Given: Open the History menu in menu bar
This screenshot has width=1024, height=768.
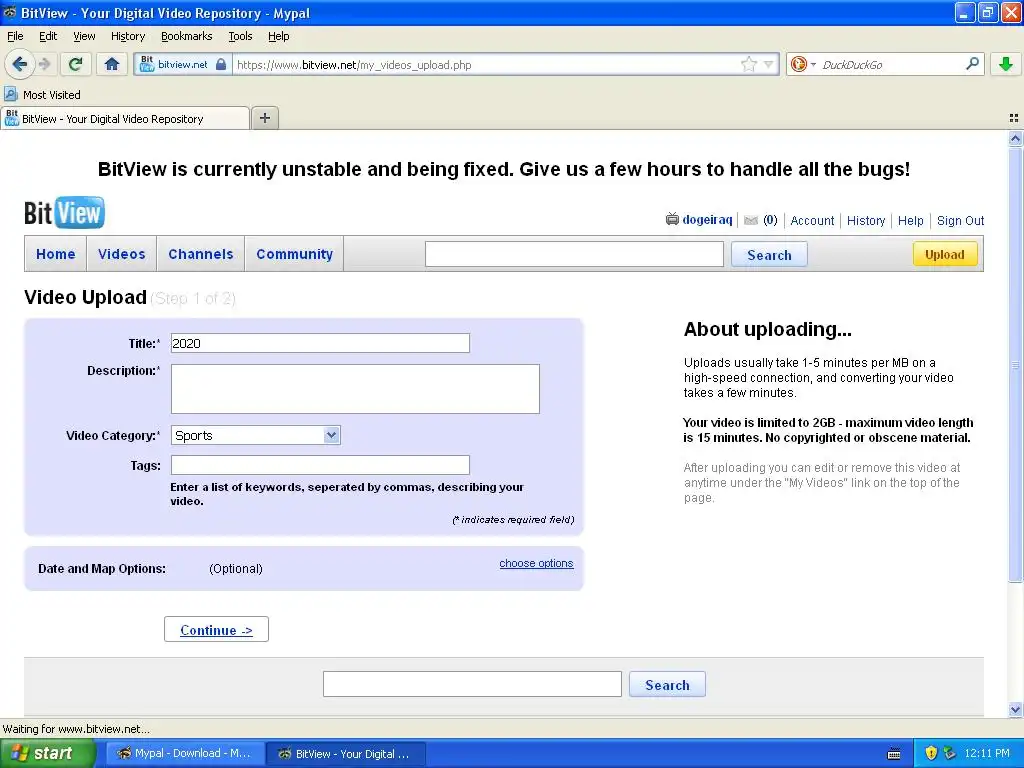Looking at the screenshot, I should point(127,36).
